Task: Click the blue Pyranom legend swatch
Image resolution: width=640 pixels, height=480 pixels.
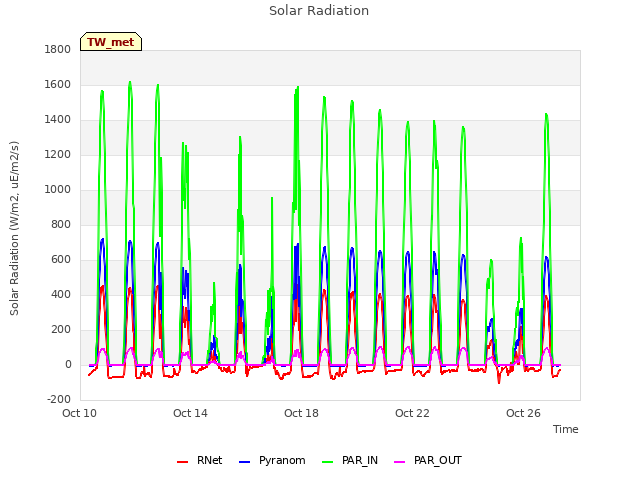Action: pos(244,462)
